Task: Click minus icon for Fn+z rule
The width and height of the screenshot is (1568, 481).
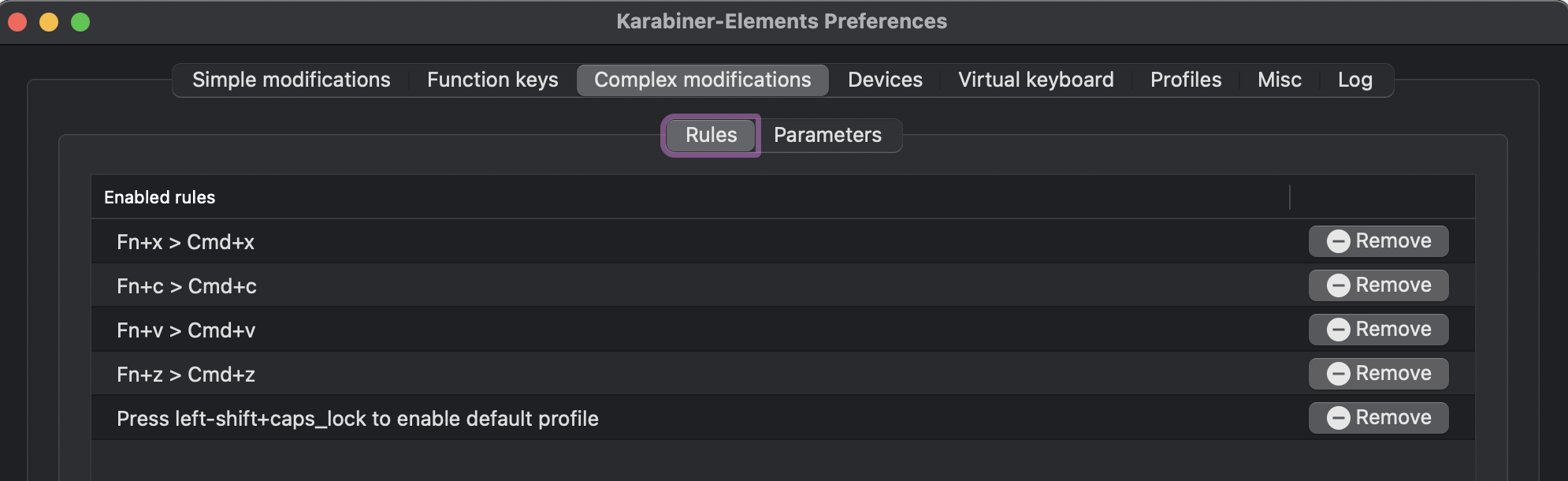Action: pos(1338,374)
